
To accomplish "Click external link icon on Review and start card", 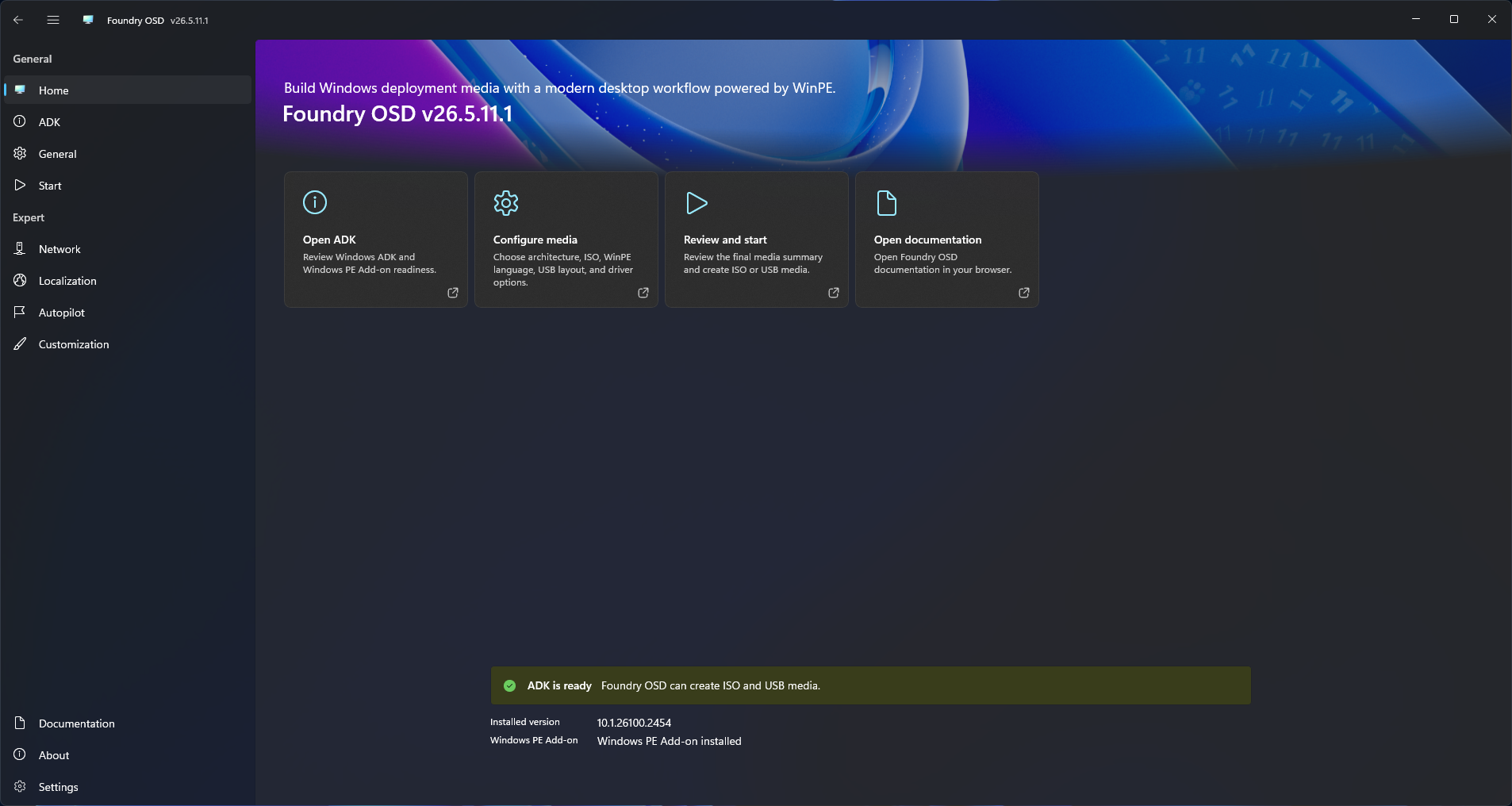I will point(834,293).
